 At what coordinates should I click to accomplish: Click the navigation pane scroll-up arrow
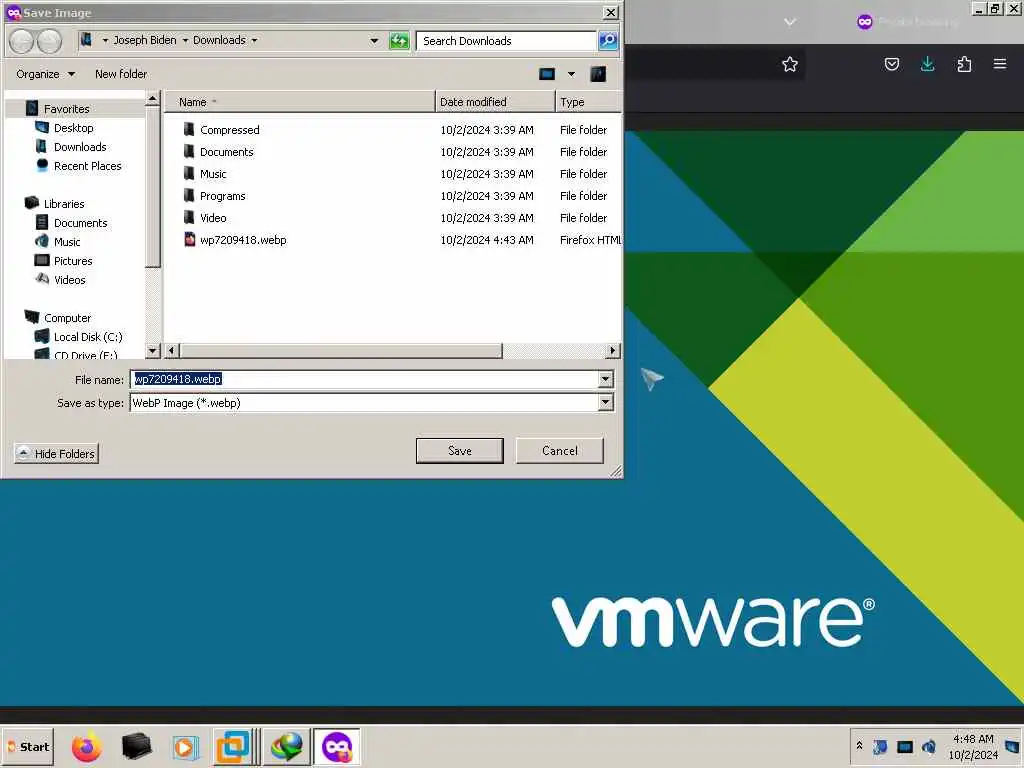[152, 99]
